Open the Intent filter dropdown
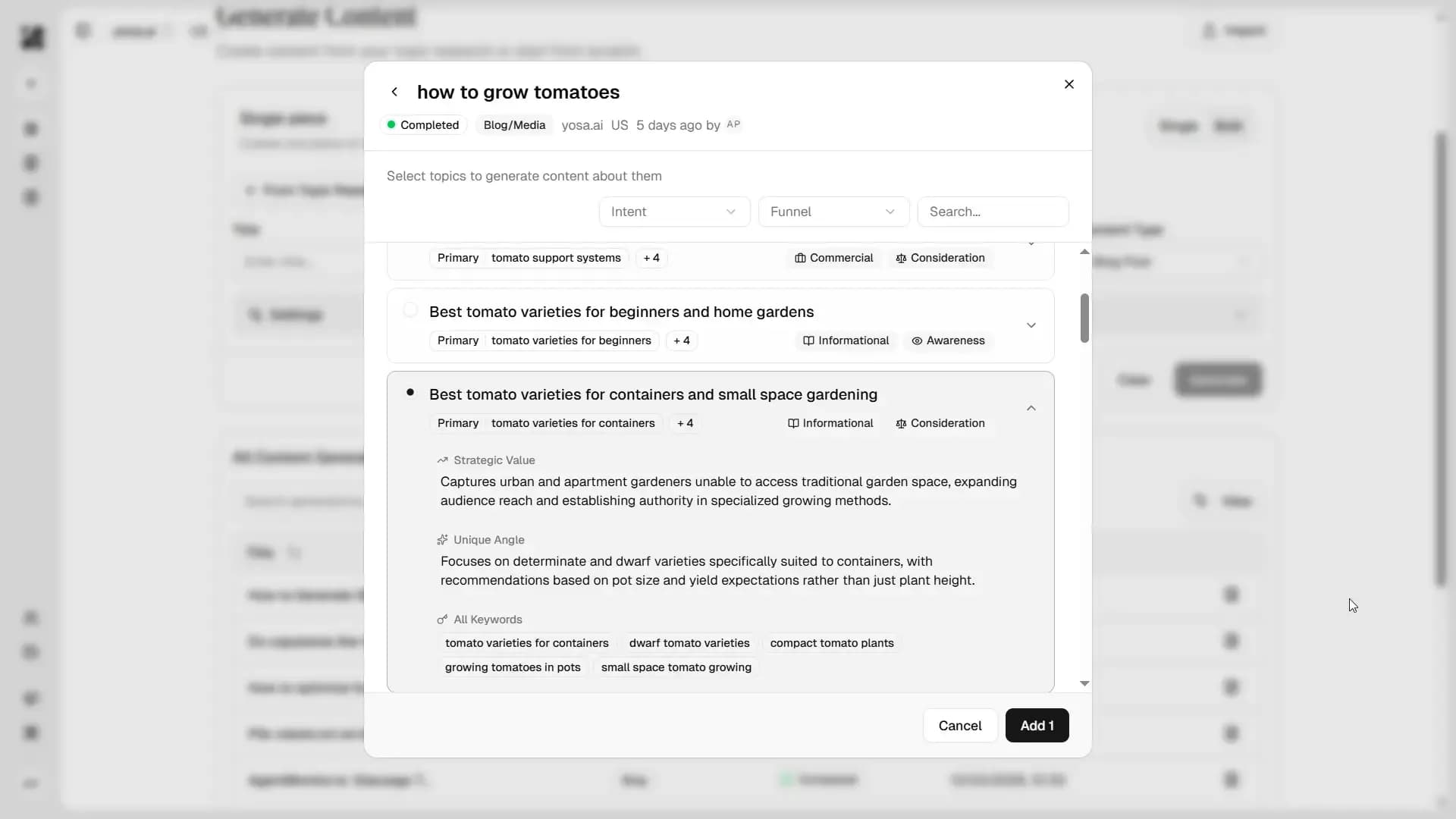This screenshot has width=1456, height=819. pos(674,212)
